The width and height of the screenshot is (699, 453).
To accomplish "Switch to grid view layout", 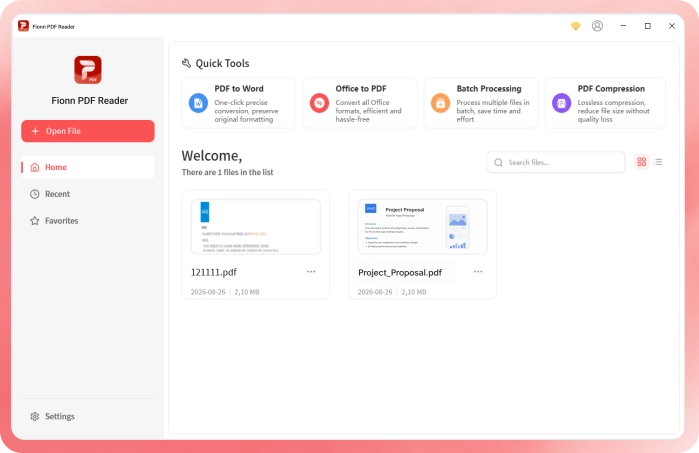I will tap(641, 162).
